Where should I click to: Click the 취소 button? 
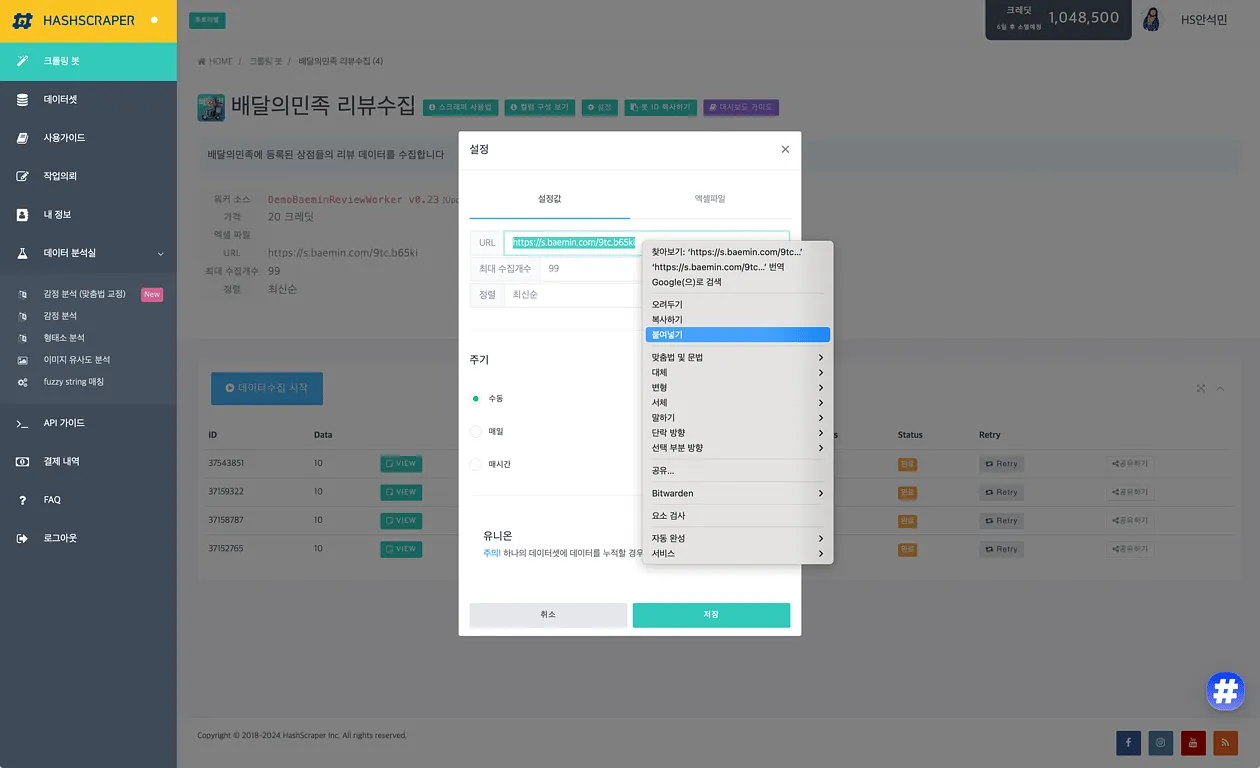coord(548,615)
